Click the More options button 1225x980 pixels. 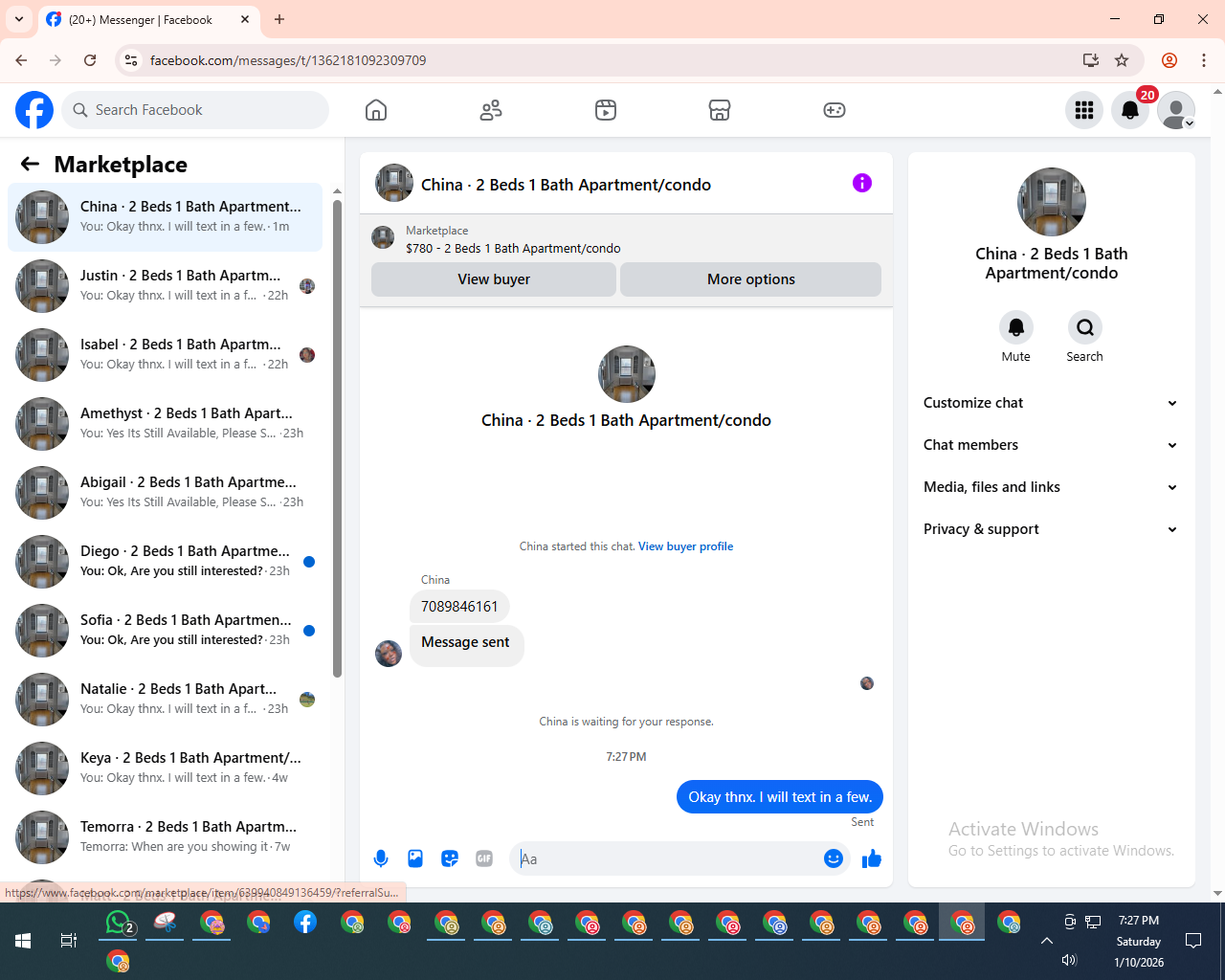point(751,279)
